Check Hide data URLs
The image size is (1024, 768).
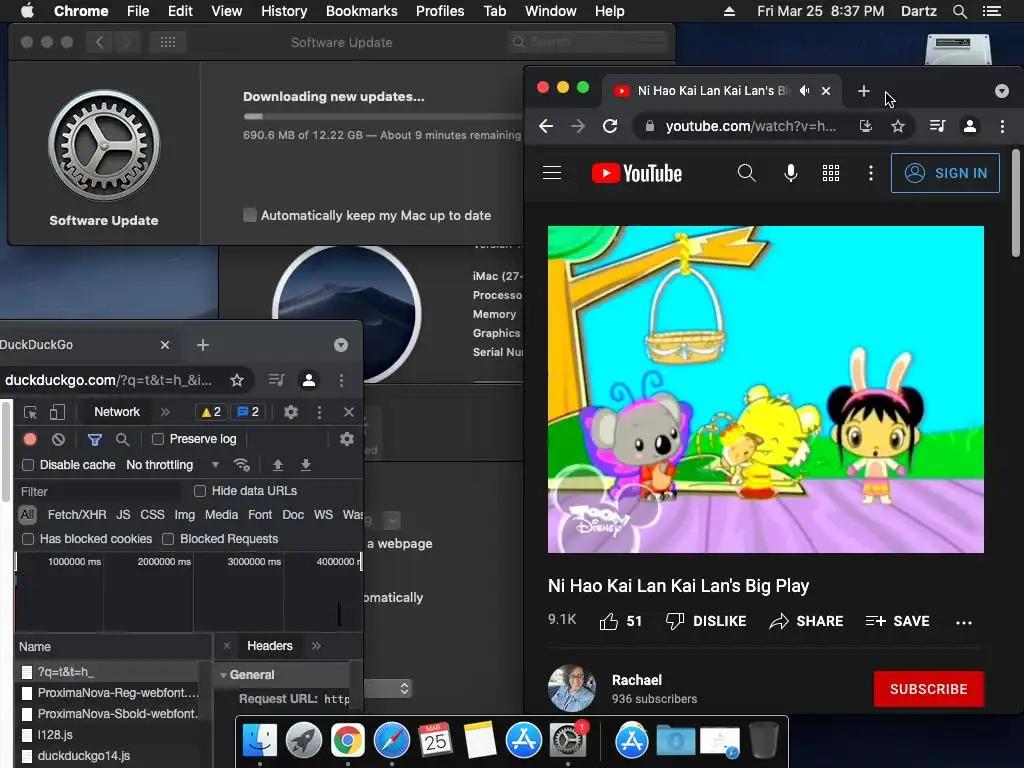200,490
